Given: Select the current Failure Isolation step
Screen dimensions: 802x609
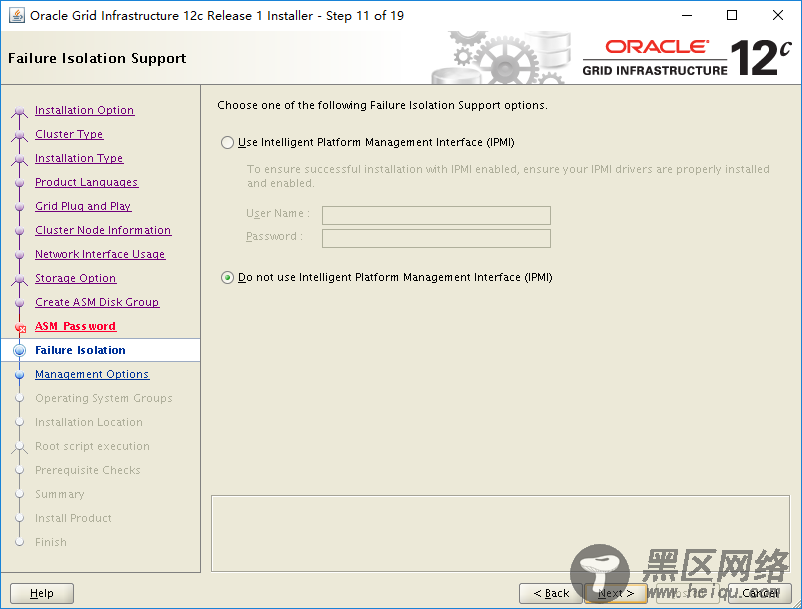Looking at the screenshot, I should [80, 350].
